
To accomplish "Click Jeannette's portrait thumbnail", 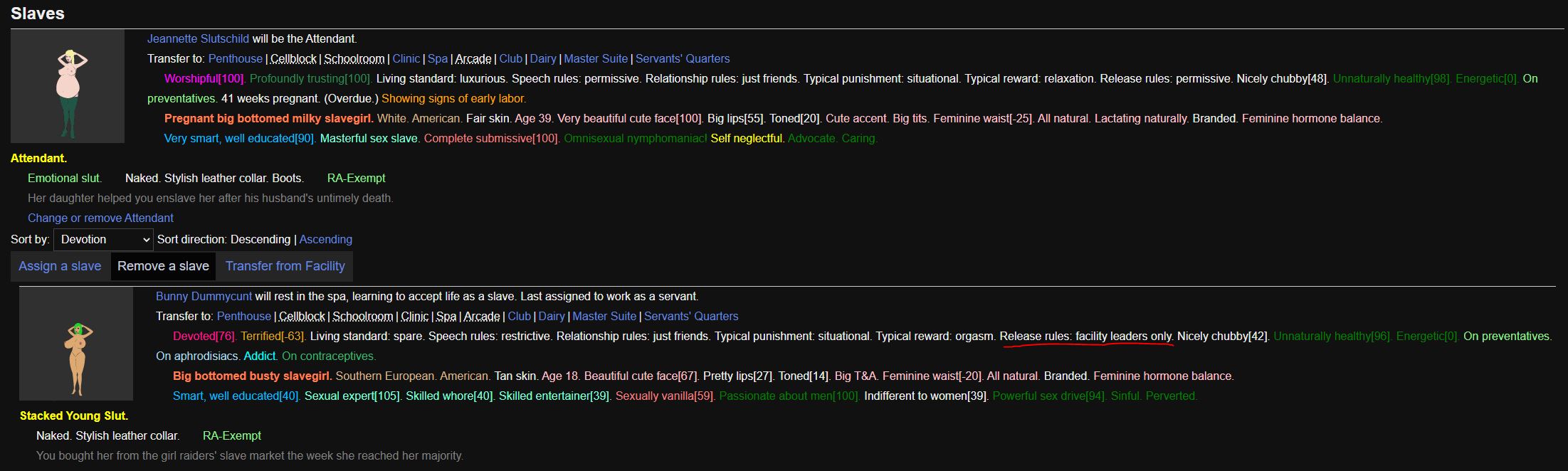I will tap(68, 86).
